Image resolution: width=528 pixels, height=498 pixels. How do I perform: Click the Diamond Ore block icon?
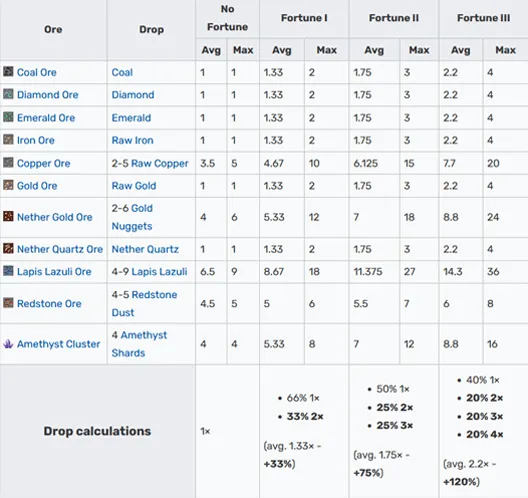[8, 94]
